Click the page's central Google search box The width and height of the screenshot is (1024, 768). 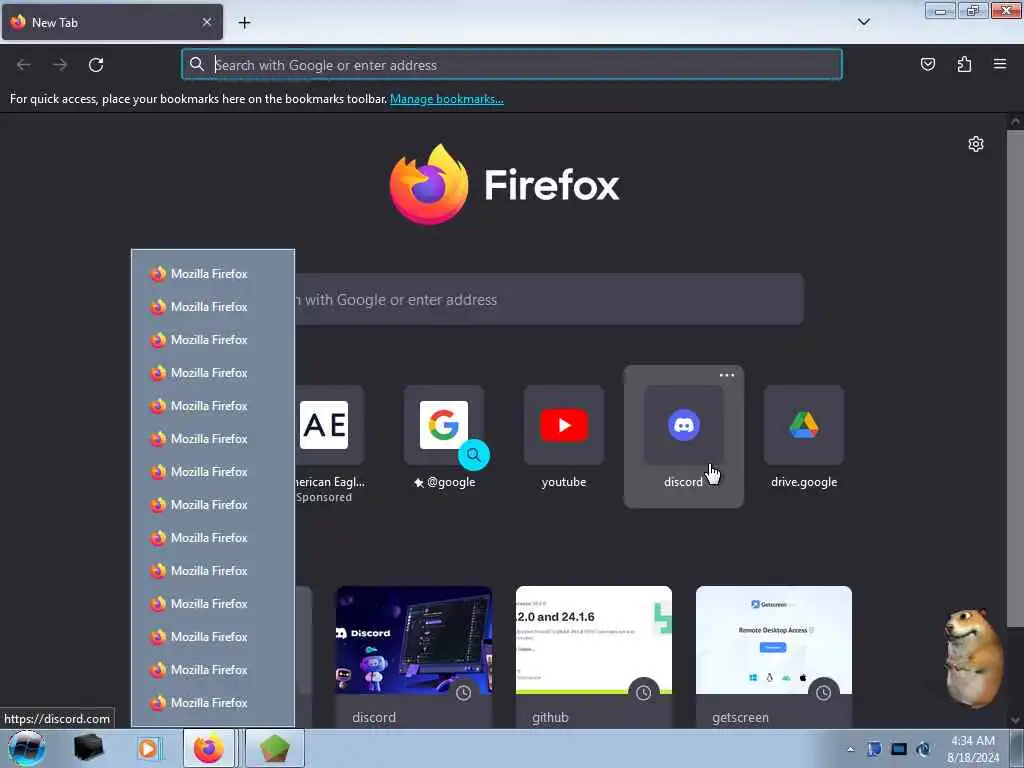(x=549, y=300)
